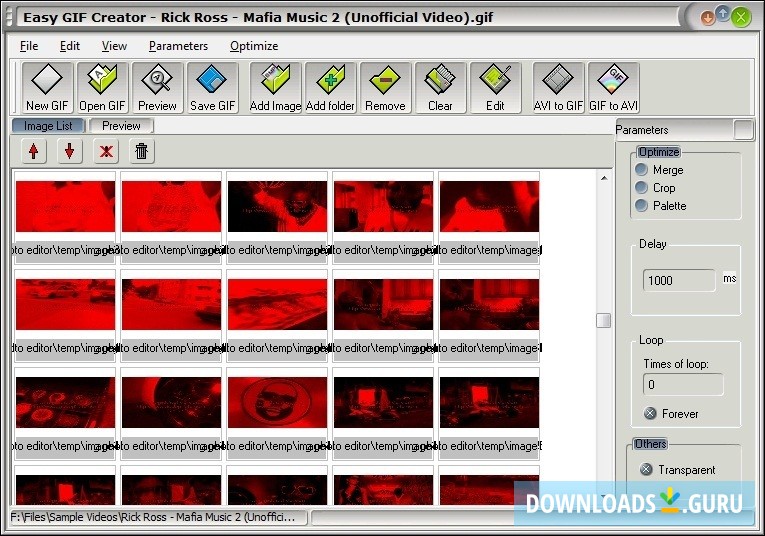Switch to the Image List tab

coord(48,126)
